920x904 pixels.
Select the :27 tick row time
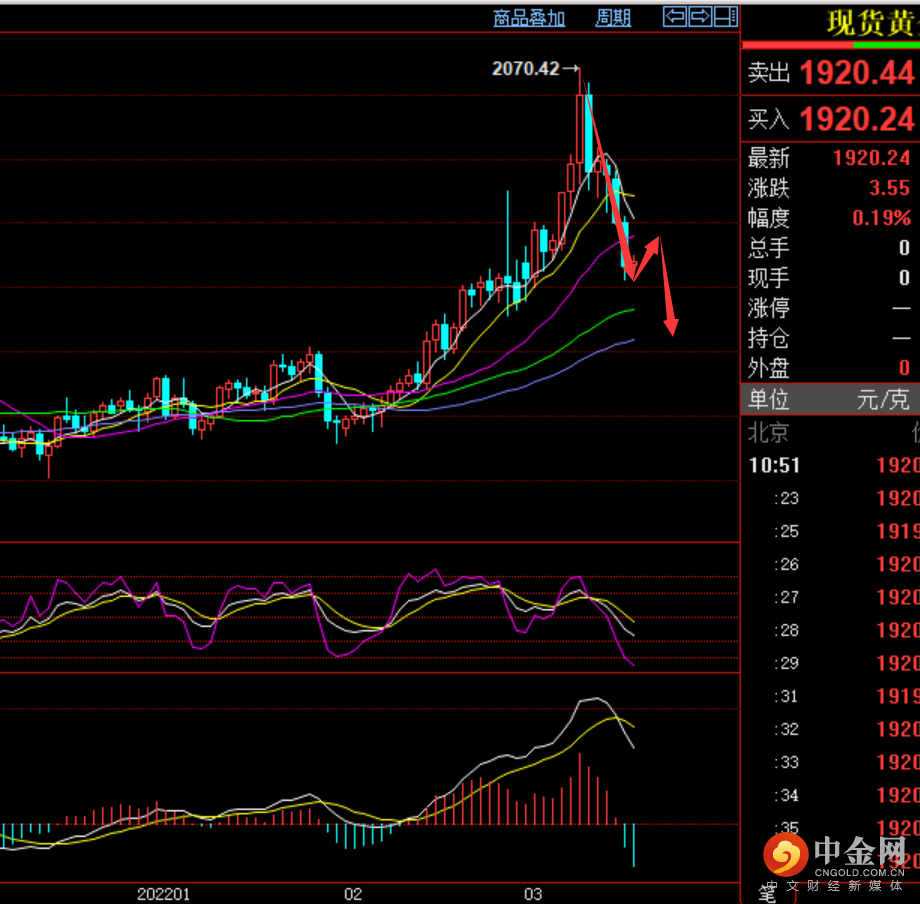(786, 597)
